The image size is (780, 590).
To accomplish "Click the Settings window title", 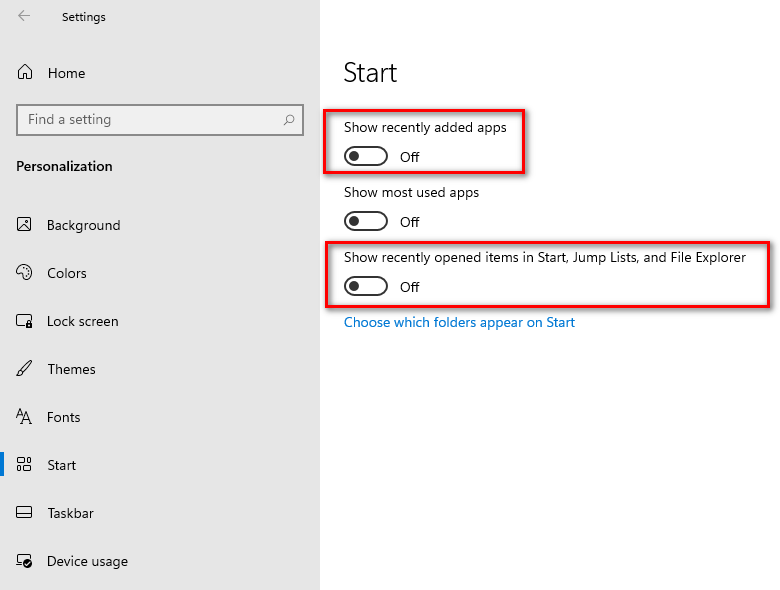I will tap(84, 17).
